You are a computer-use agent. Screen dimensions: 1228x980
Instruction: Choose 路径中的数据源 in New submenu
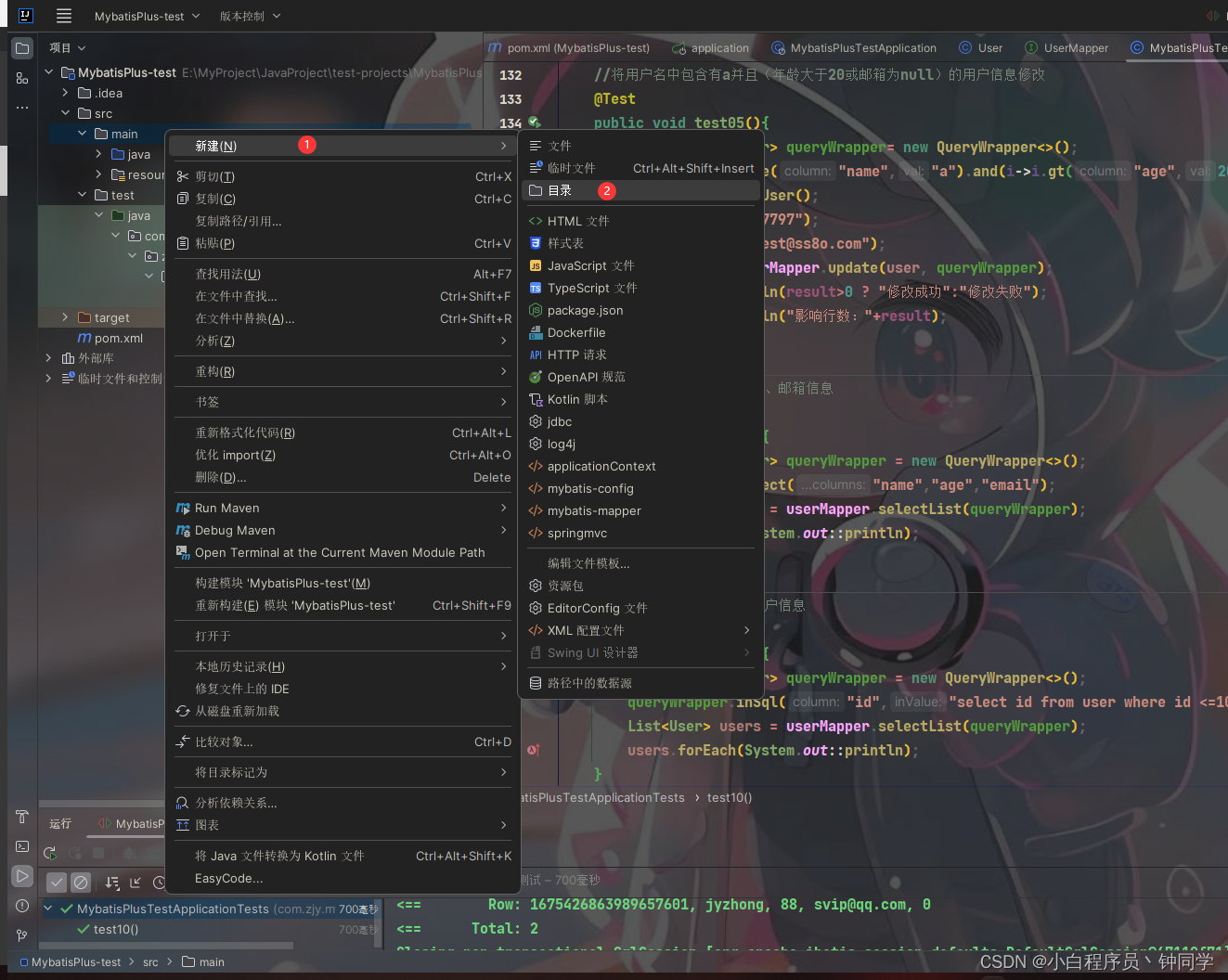click(x=640, y=683)
